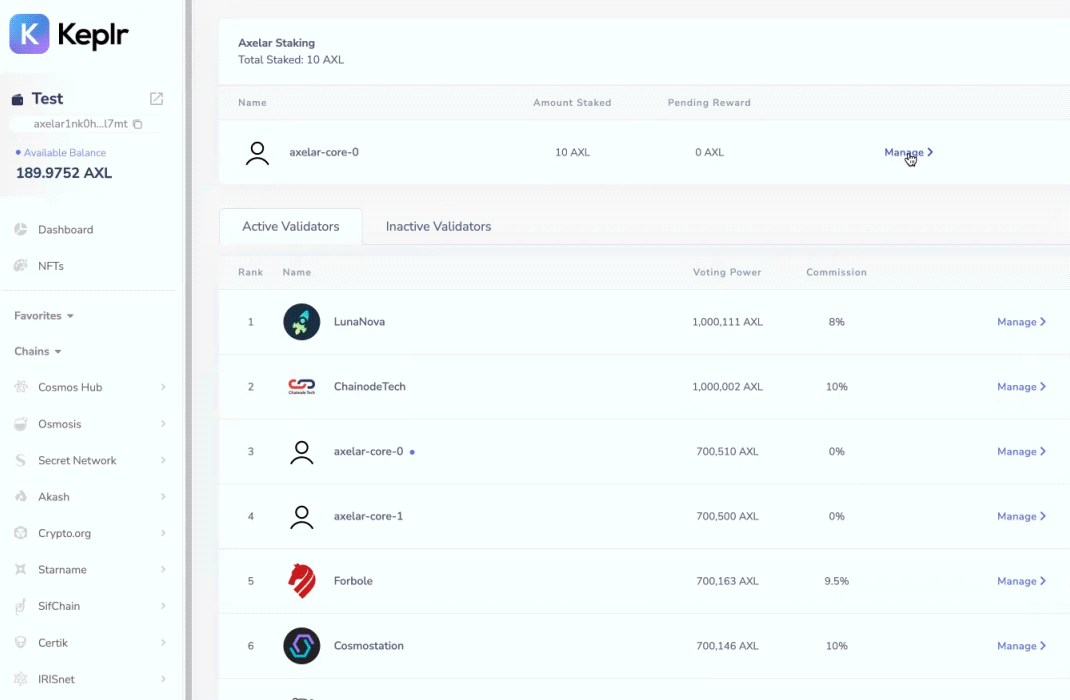The width and height of the screenshot is (1070, 700).
Task: Expand the Starname chevron
Action: 163,570
